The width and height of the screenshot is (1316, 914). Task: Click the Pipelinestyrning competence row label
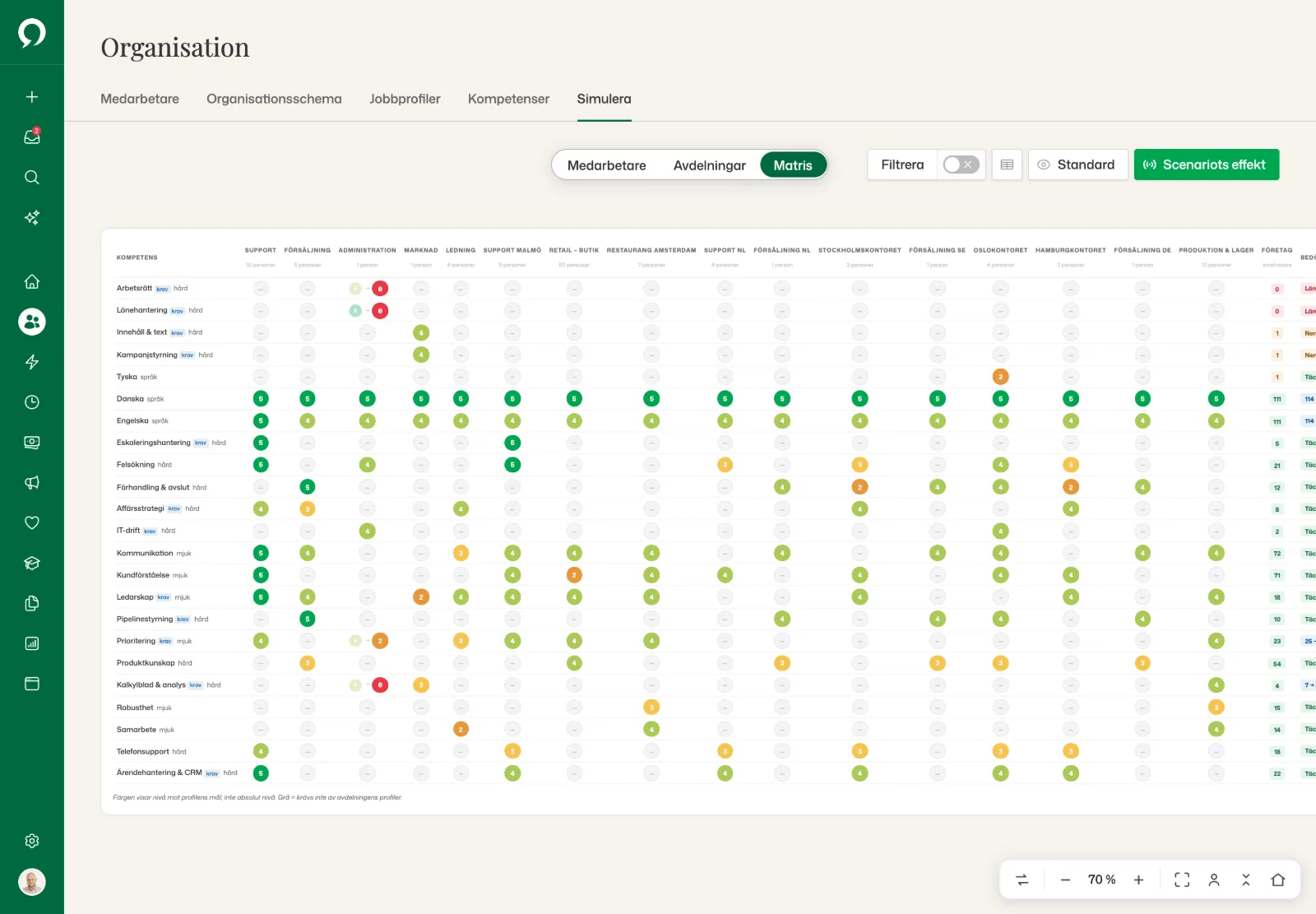[145, 619]
